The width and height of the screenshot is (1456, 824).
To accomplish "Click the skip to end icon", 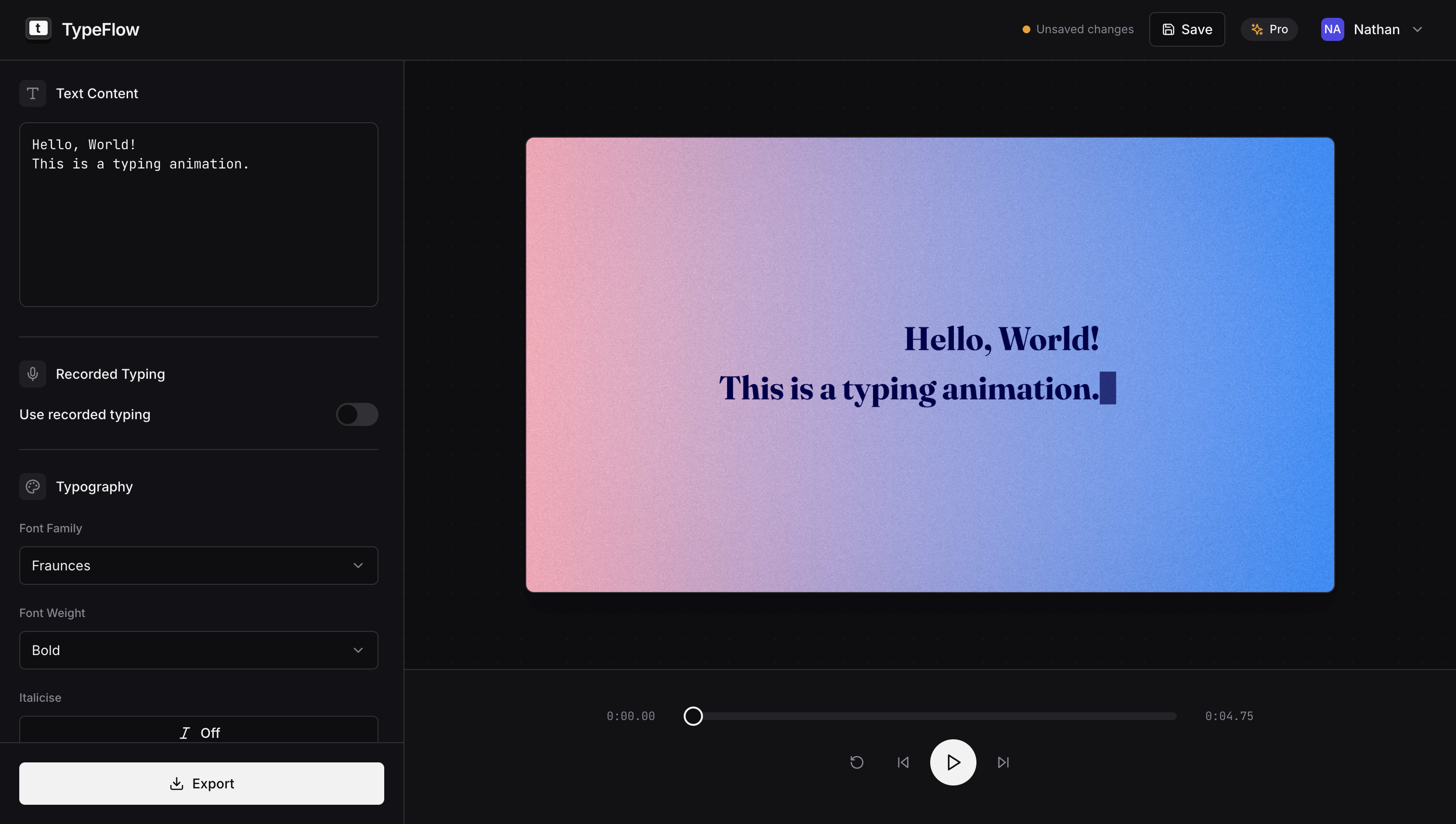I will pos(1002,762).
